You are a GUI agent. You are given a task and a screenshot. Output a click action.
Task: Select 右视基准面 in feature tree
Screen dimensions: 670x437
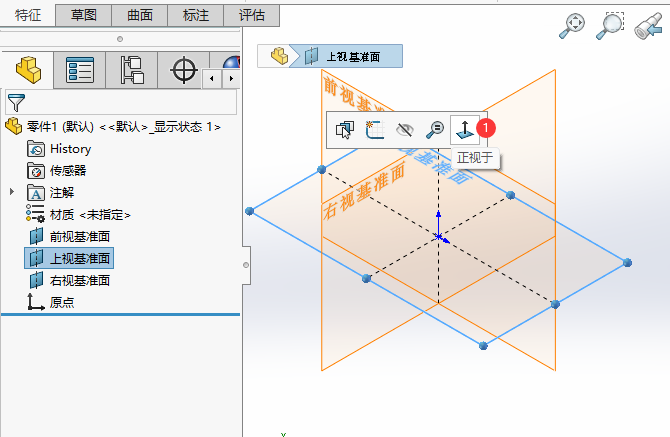(x=70, y=281)
